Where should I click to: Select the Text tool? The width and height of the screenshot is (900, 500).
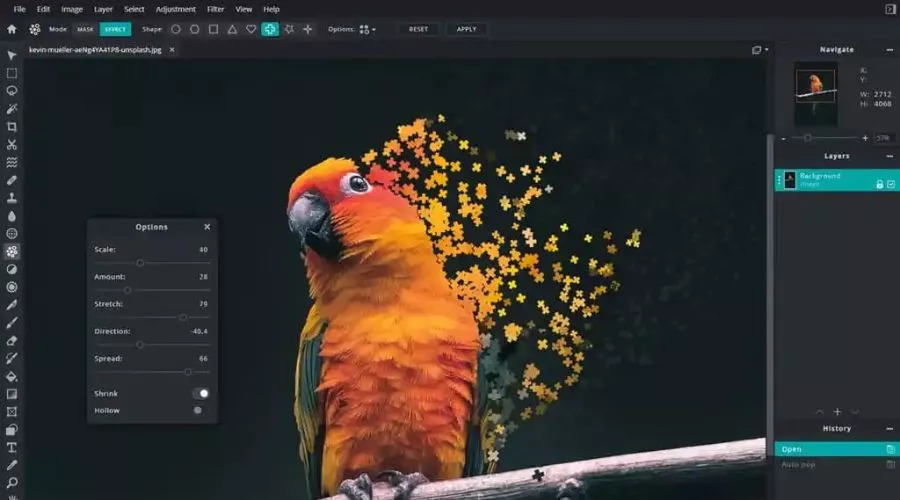coord(11,447)
